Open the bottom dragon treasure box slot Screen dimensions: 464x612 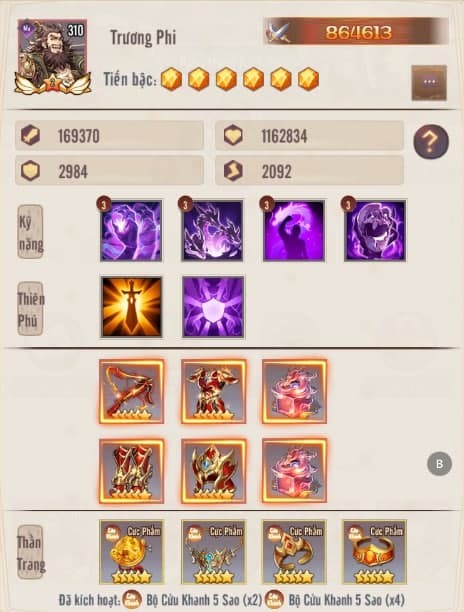tap(295, 471)
